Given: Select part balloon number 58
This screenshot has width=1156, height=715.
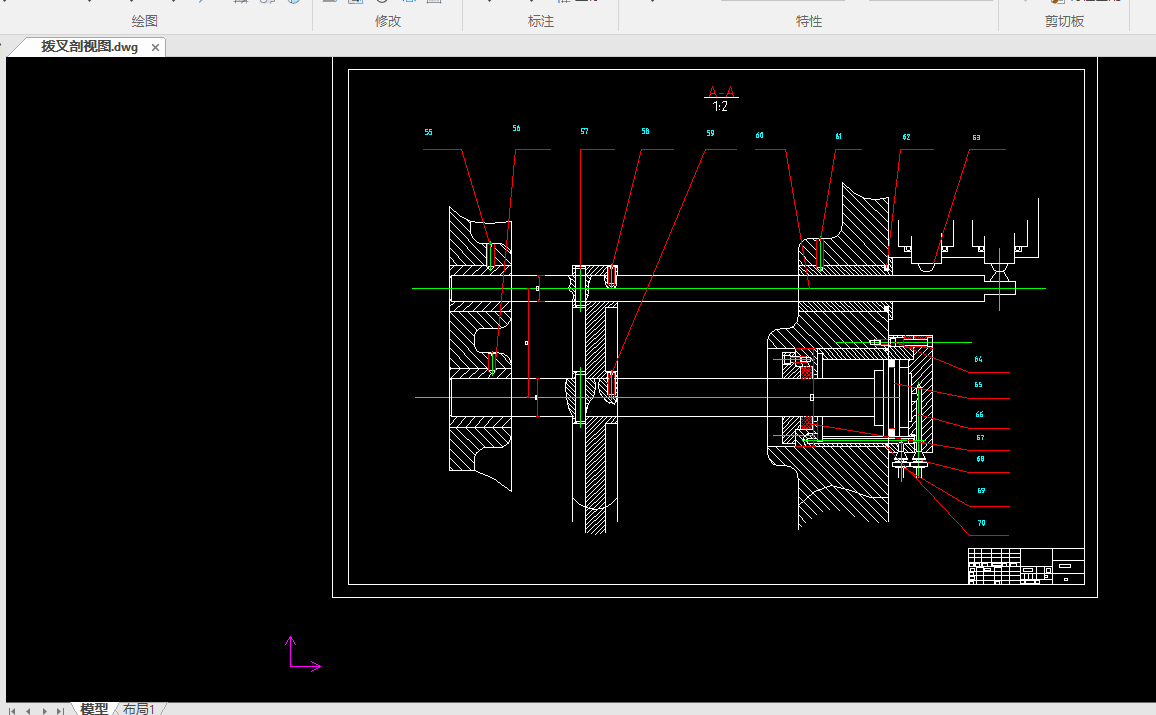Looking at the screenshot, I should [645, 131].
